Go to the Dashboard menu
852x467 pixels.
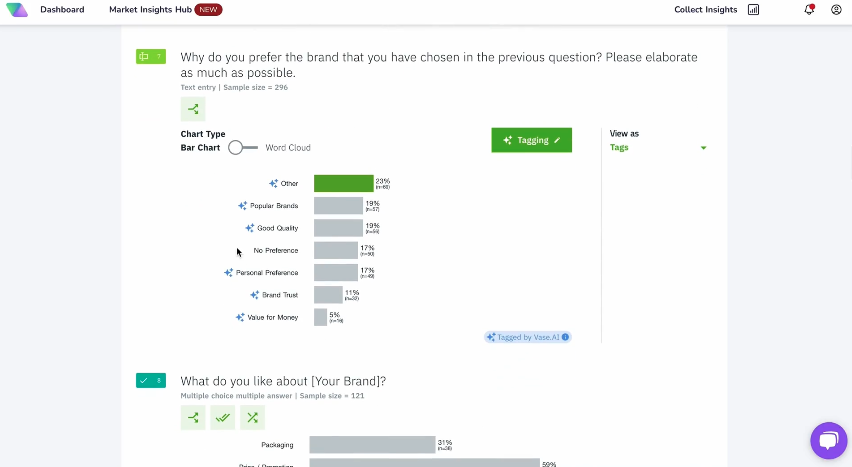[62, 10]
